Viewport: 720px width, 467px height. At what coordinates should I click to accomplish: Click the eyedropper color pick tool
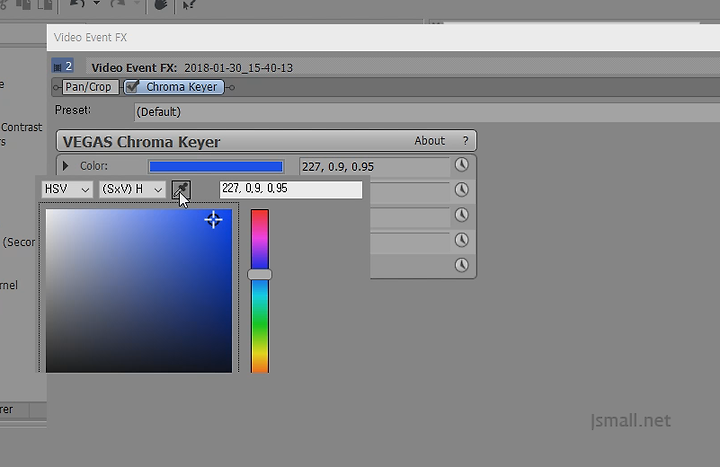pyautogui.click(x=181, y=189)
